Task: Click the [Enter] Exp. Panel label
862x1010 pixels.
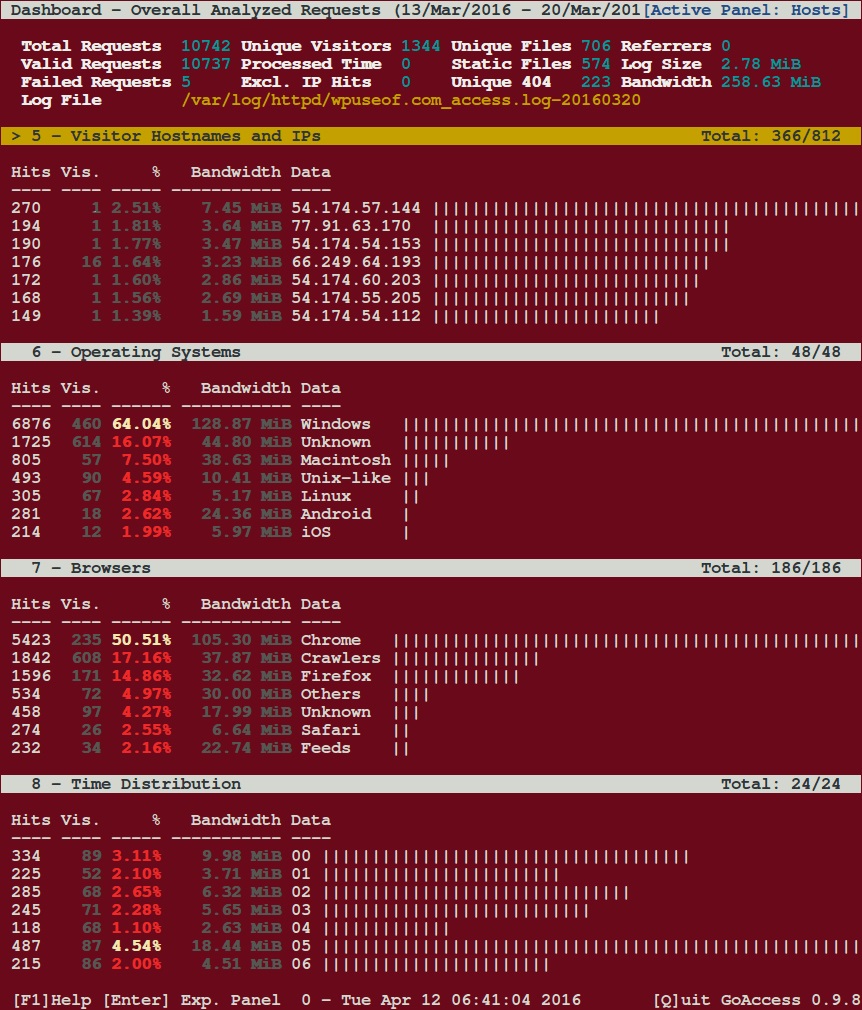Action: (191, 1000)
